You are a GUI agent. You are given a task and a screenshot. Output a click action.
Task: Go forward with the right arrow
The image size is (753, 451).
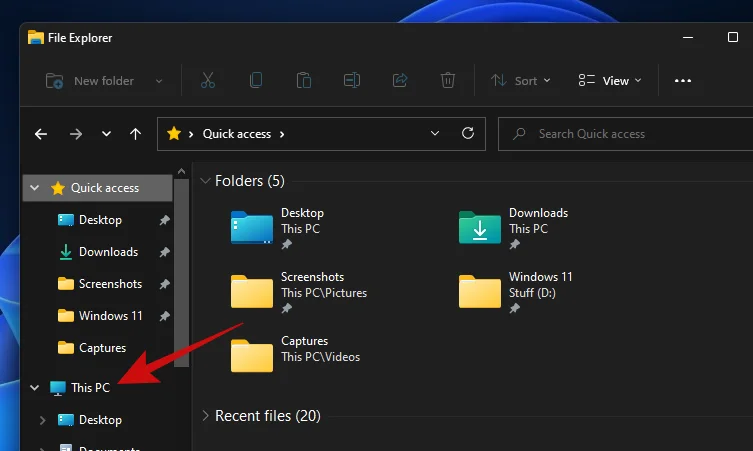[x=75, y=134]
